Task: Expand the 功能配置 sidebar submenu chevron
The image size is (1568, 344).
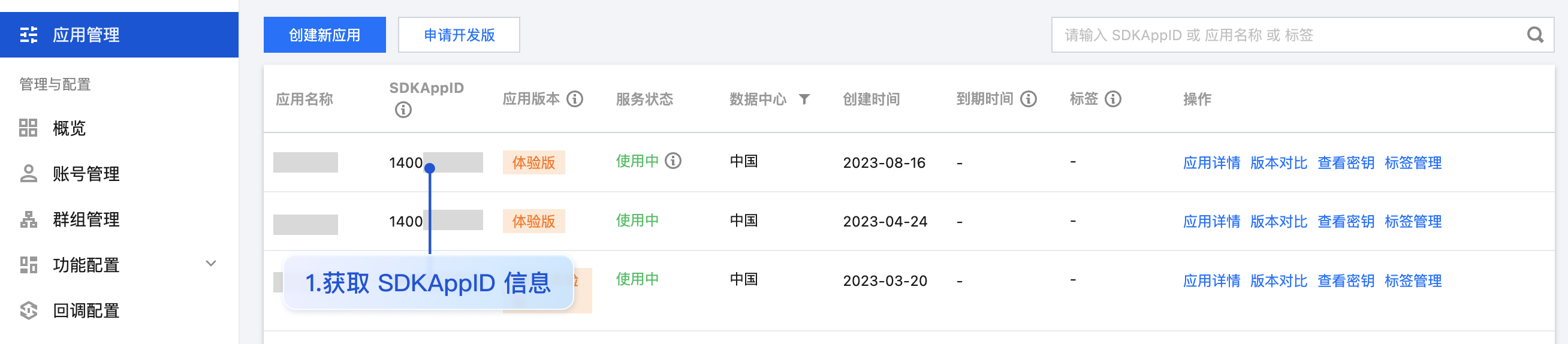Action: (210, 264)
